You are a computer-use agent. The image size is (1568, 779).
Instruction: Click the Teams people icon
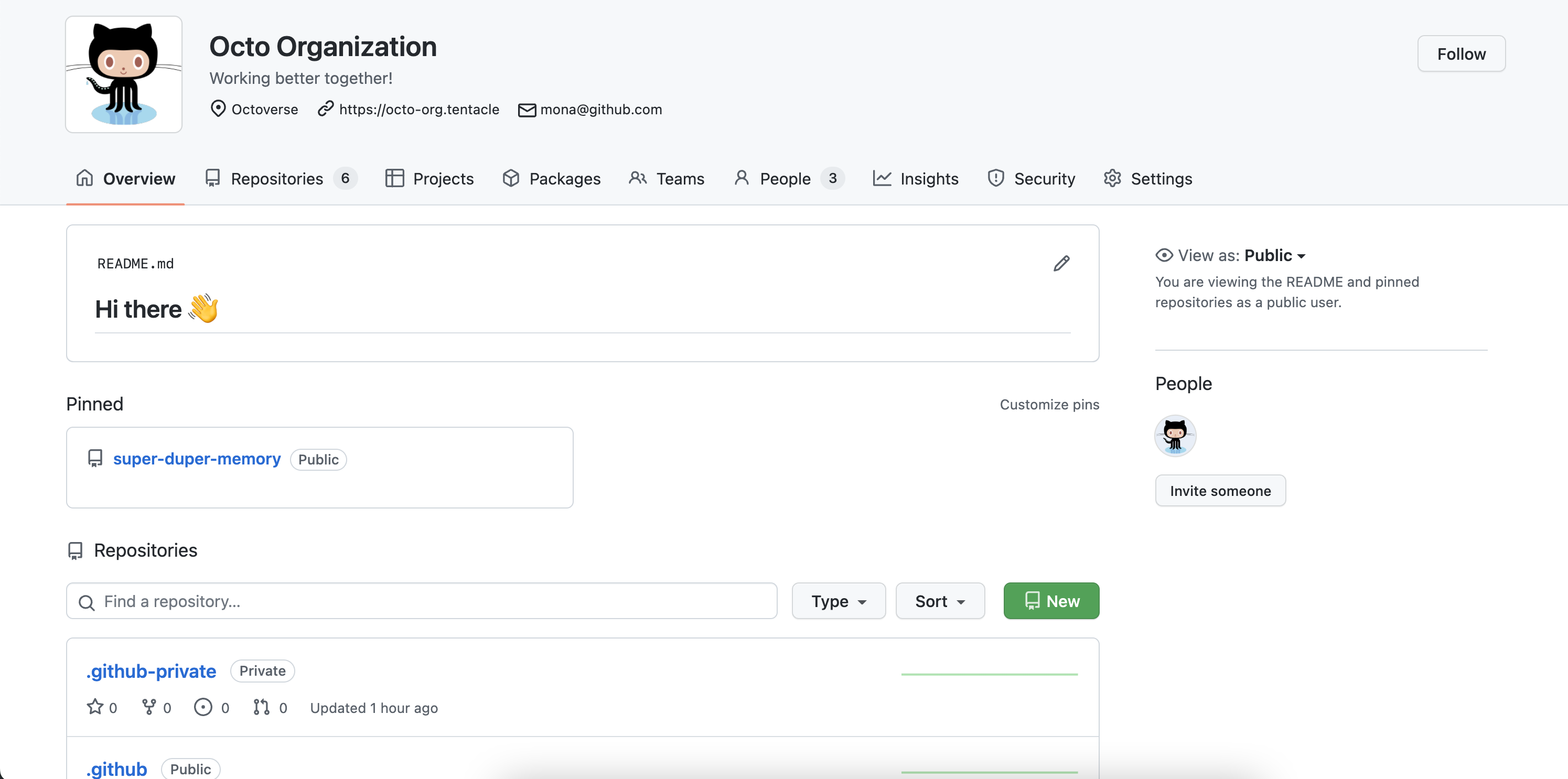(x=637, y=178)
